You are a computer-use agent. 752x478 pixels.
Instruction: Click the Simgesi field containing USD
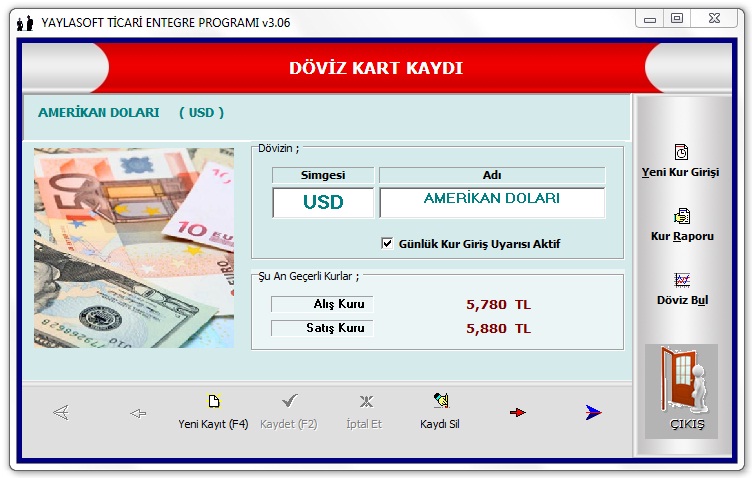pyautogui.click(x=323, y=202)
